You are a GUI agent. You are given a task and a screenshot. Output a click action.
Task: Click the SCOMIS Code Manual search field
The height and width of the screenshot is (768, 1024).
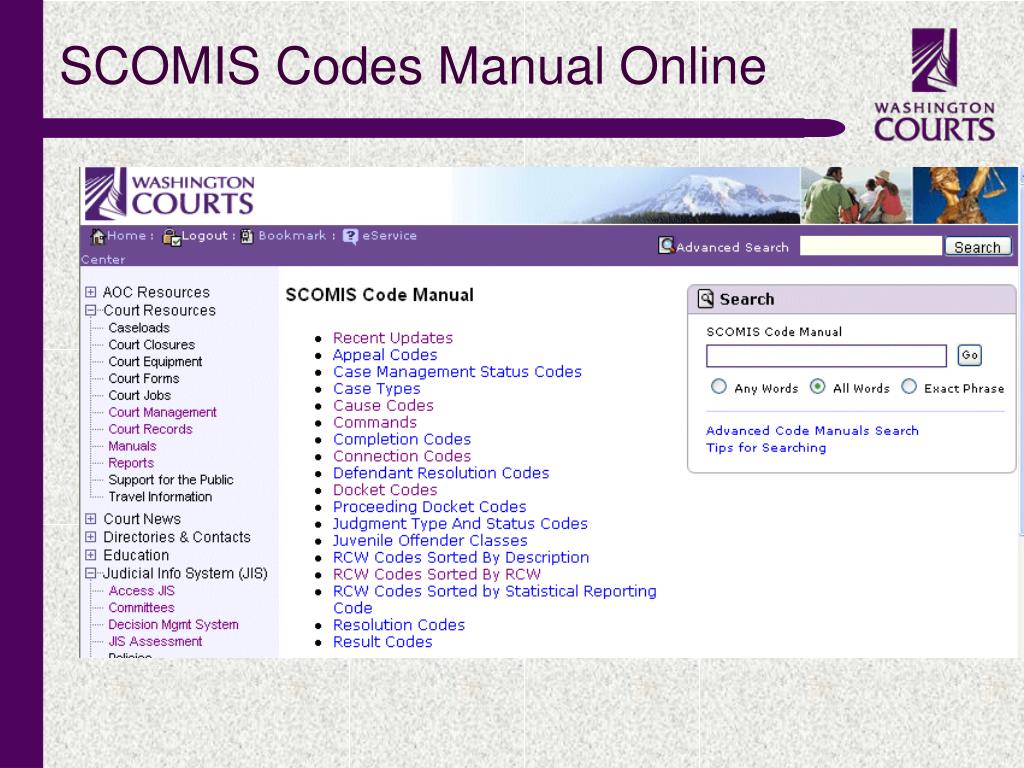826,356
